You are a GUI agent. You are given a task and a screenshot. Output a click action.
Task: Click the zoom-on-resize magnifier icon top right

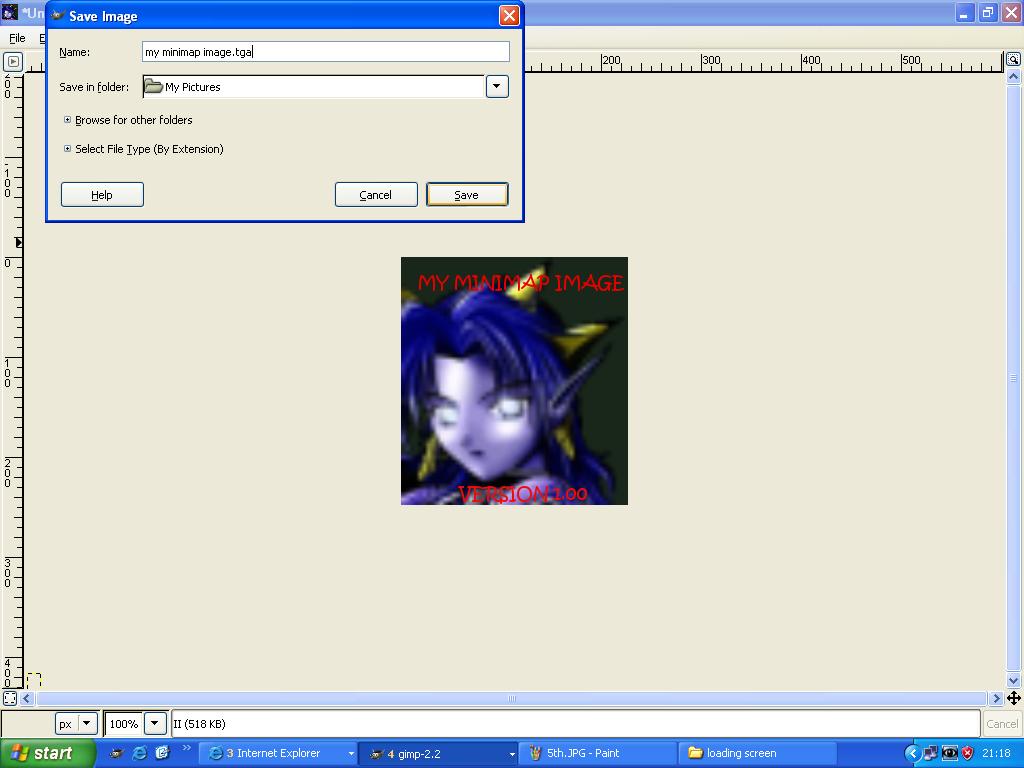click(1013, 59)
